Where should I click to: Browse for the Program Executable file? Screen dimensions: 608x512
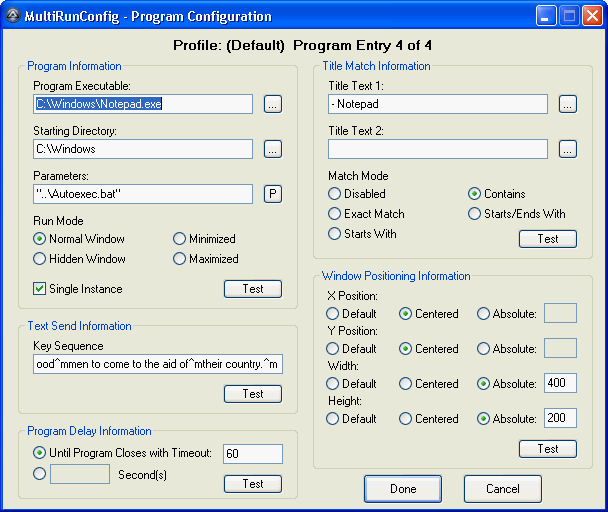pos(273,104)
